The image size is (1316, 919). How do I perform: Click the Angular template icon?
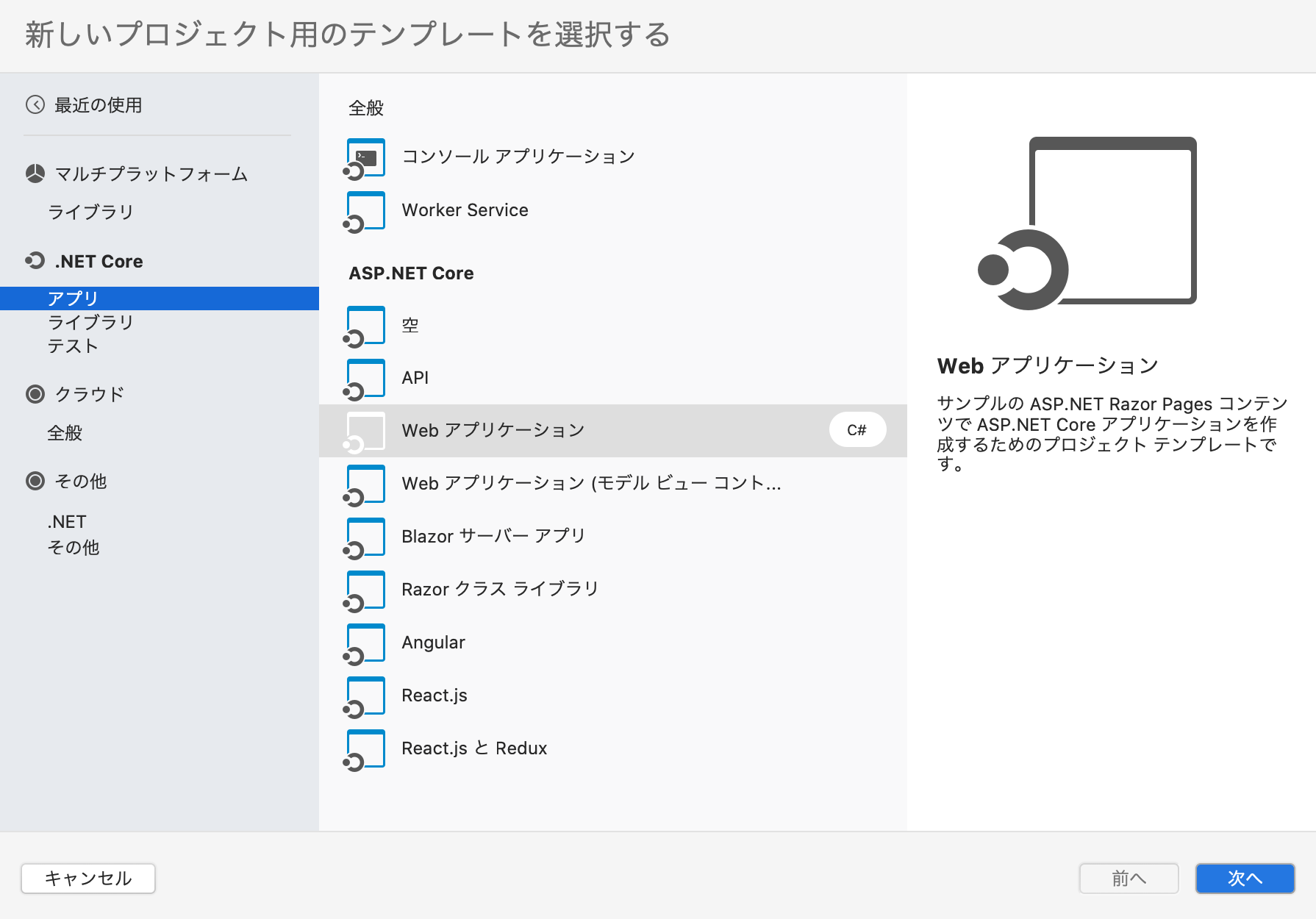(365, 644)
